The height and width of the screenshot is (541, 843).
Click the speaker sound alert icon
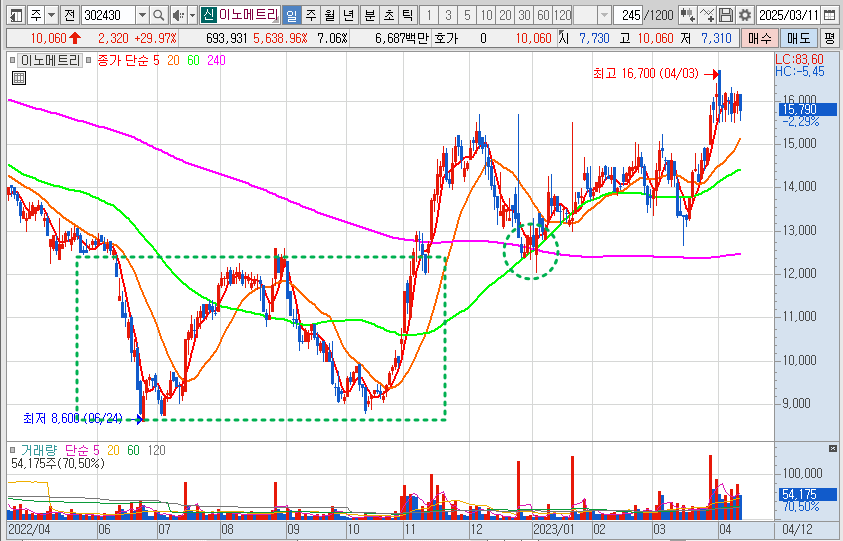(x=177, y=15)
